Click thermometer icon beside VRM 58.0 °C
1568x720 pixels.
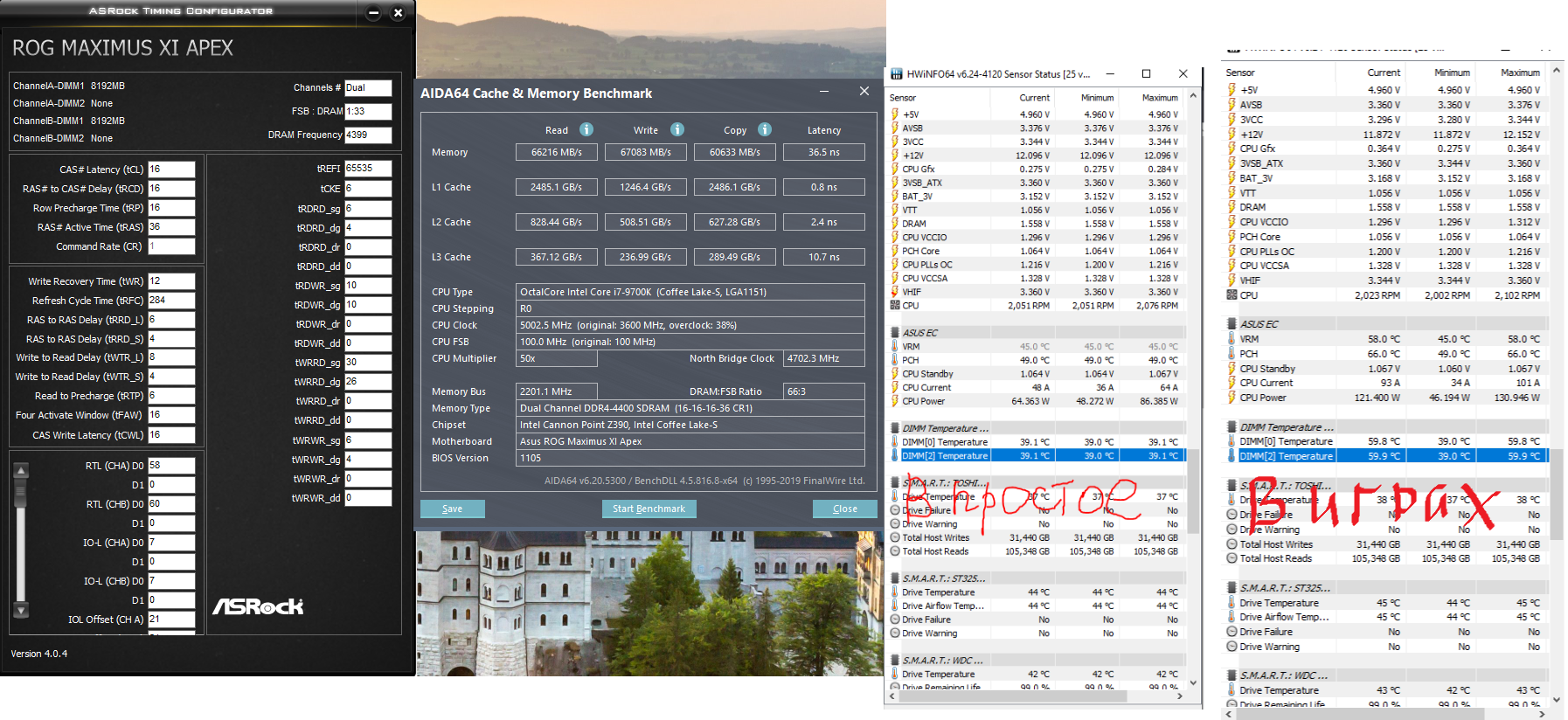[x=1232, y=339]
